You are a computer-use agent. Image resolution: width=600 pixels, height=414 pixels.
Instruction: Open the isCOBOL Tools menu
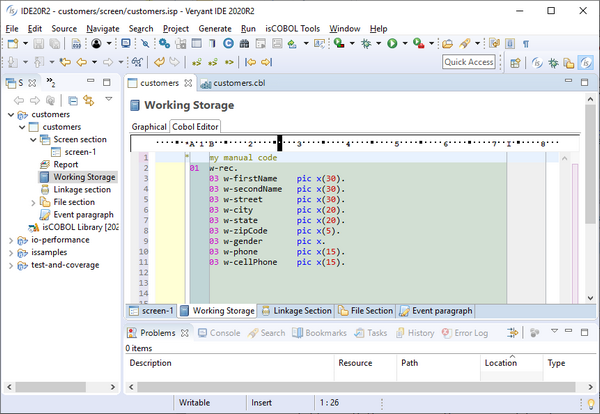pos(292,29)
